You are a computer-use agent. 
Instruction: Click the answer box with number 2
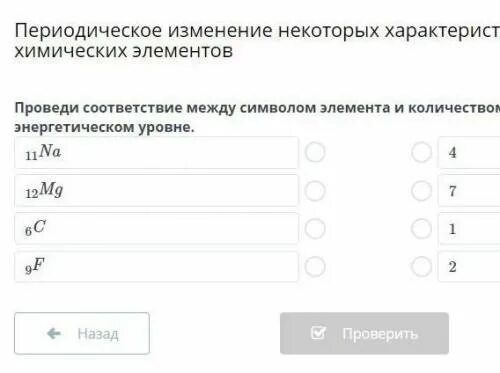(469, 267)
